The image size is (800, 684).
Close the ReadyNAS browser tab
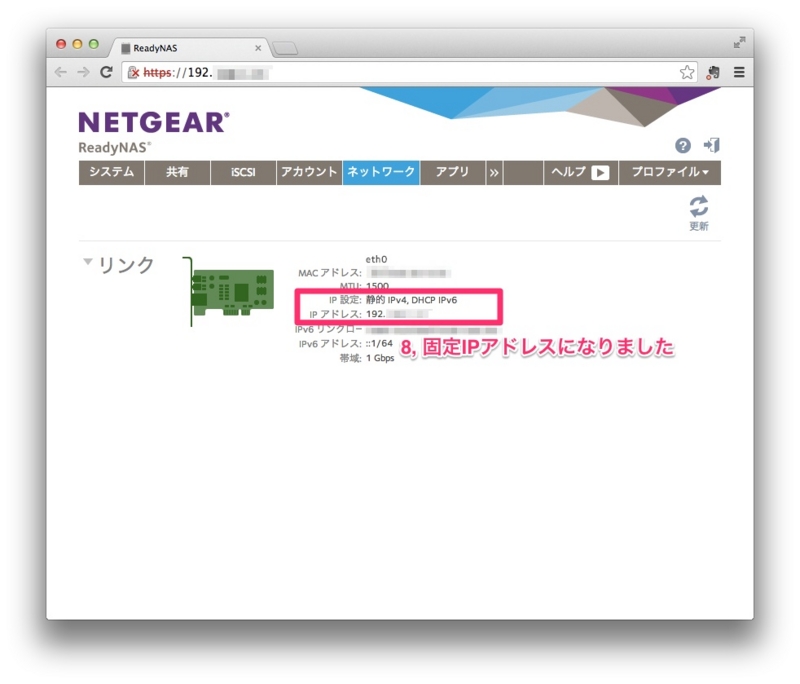tap(258, 48)
